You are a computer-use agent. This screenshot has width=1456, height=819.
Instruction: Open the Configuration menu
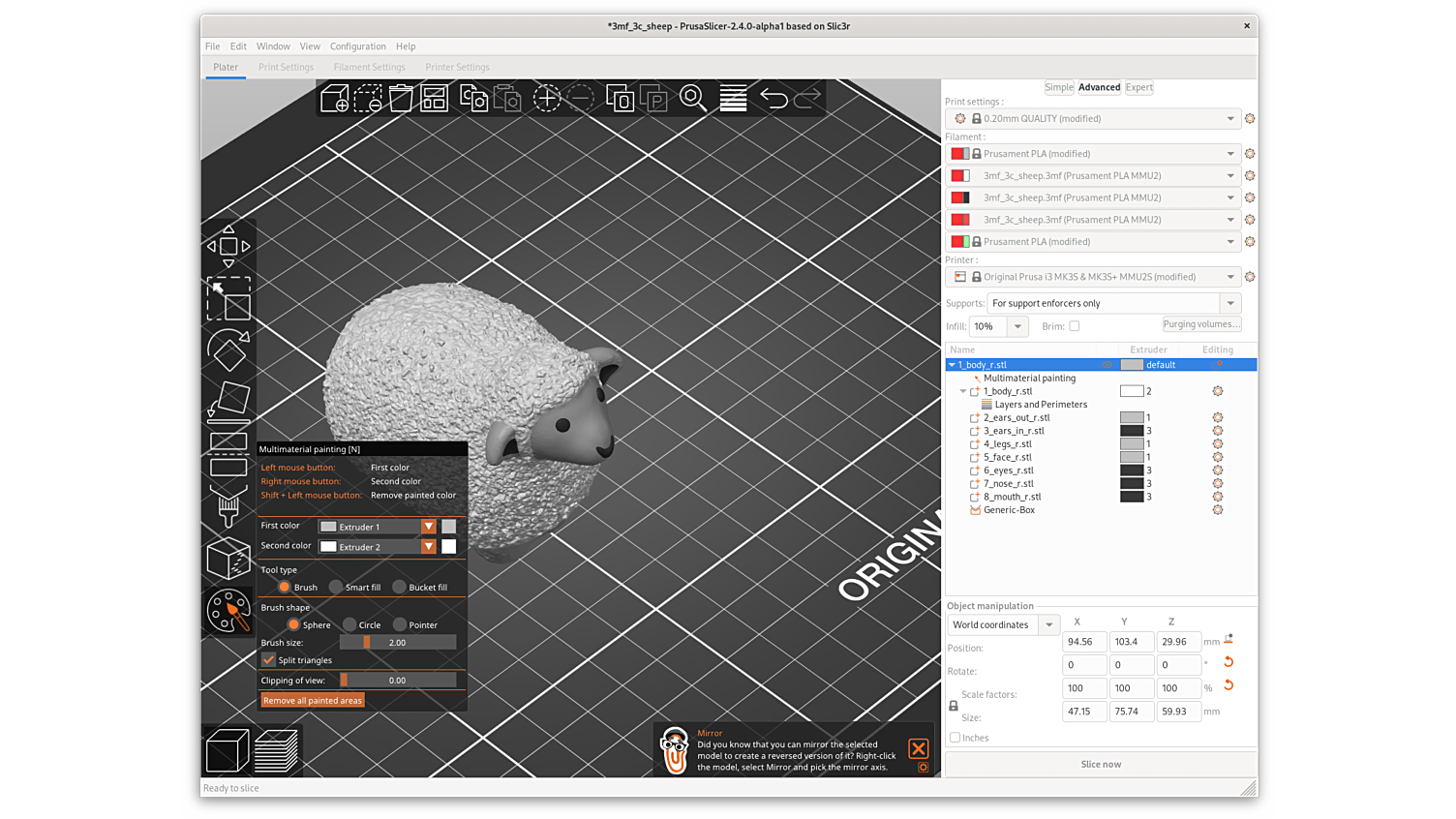pyautogui.click(x=357, y=46)
